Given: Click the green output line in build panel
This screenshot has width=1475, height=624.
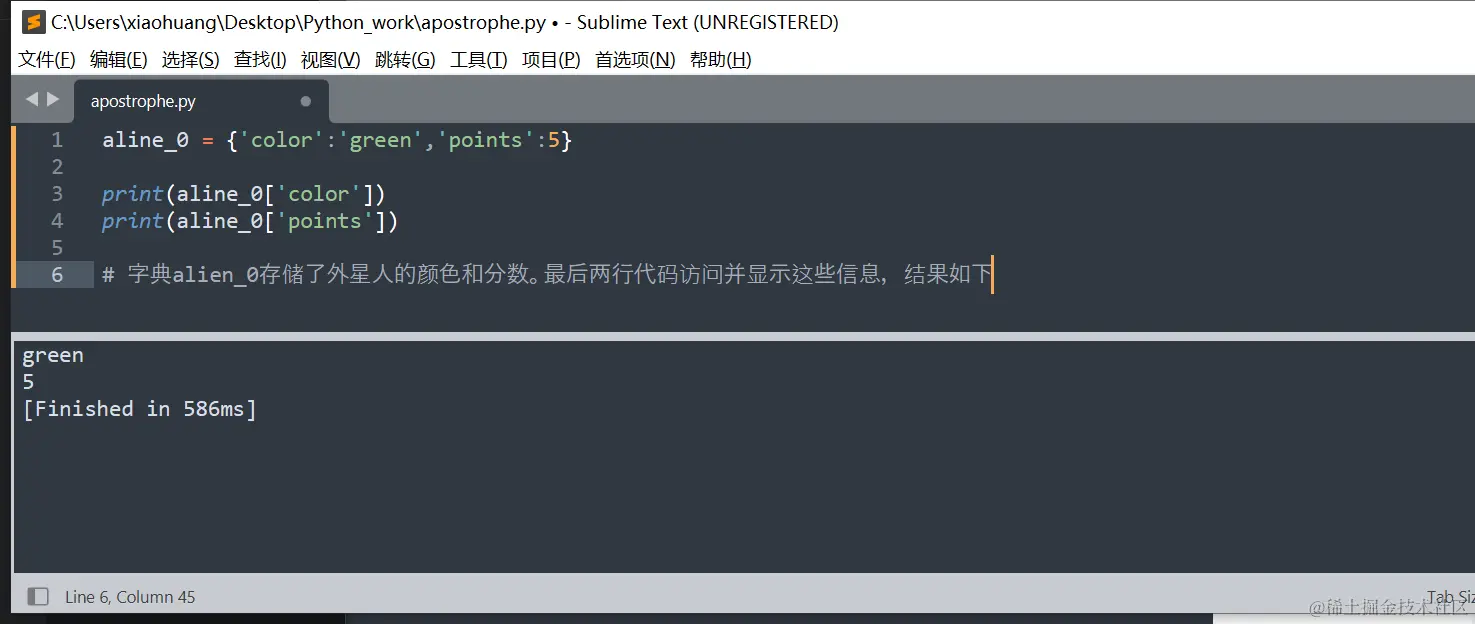Looking at the screenshot, I should tap(53, 356).
